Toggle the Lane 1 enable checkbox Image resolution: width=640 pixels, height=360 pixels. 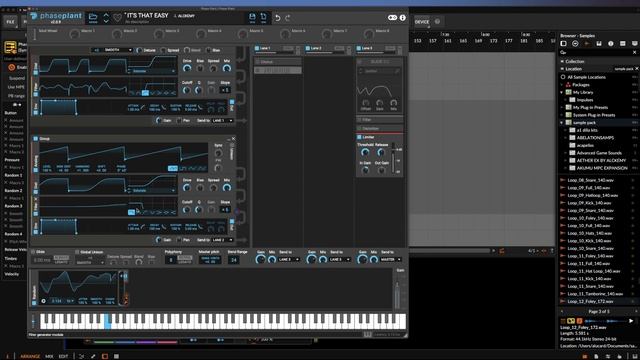pos(257,48)
